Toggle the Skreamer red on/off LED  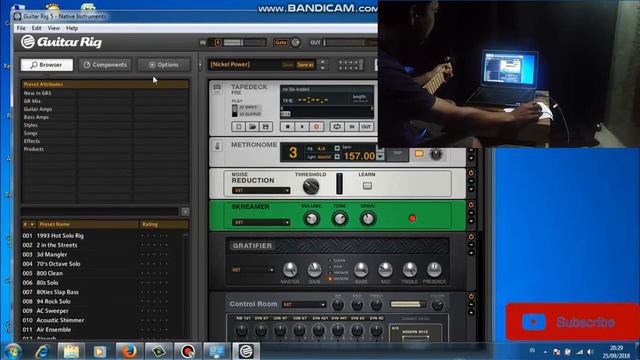coord(412,218)
